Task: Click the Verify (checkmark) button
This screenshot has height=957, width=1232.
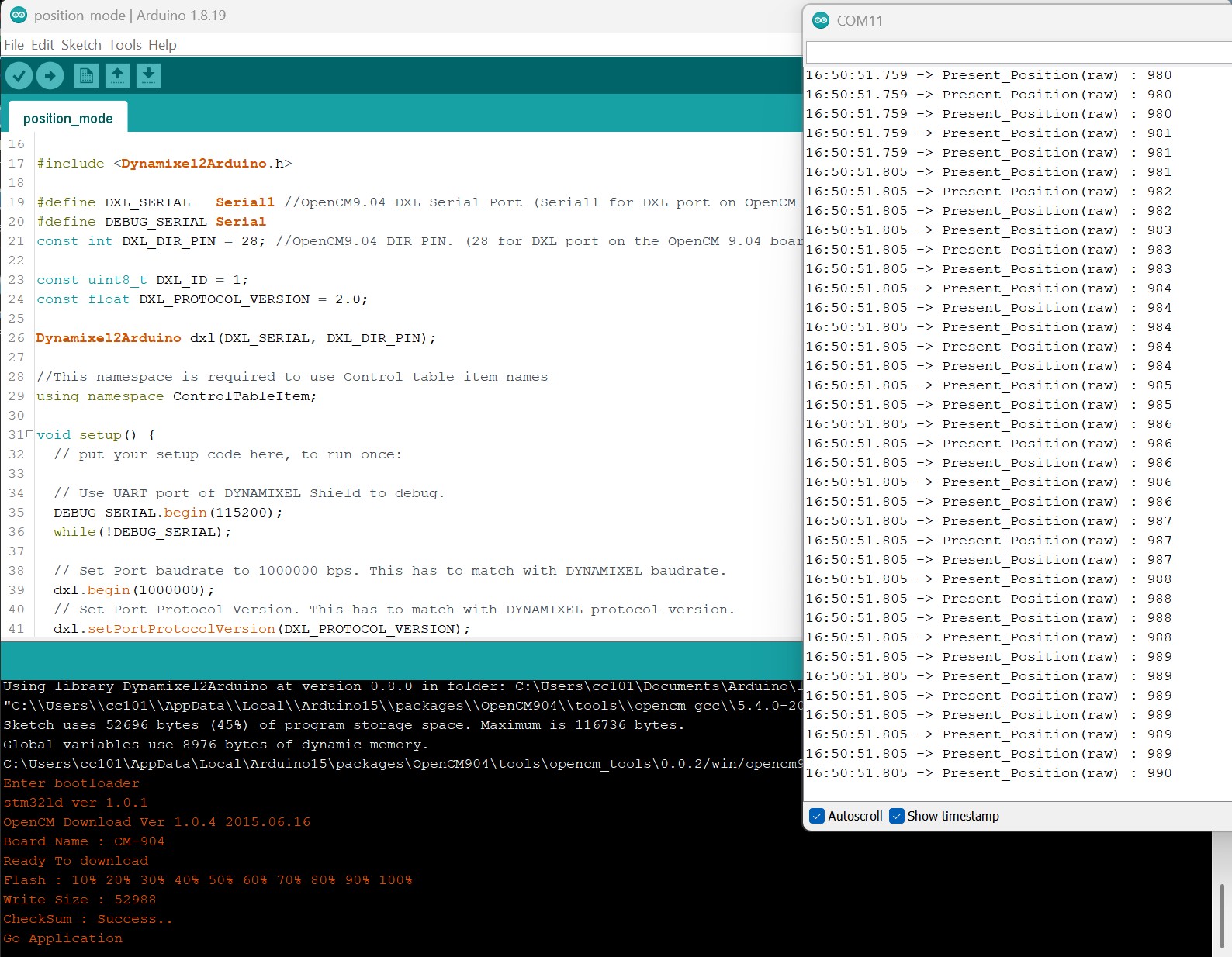Action: point(19,75)
